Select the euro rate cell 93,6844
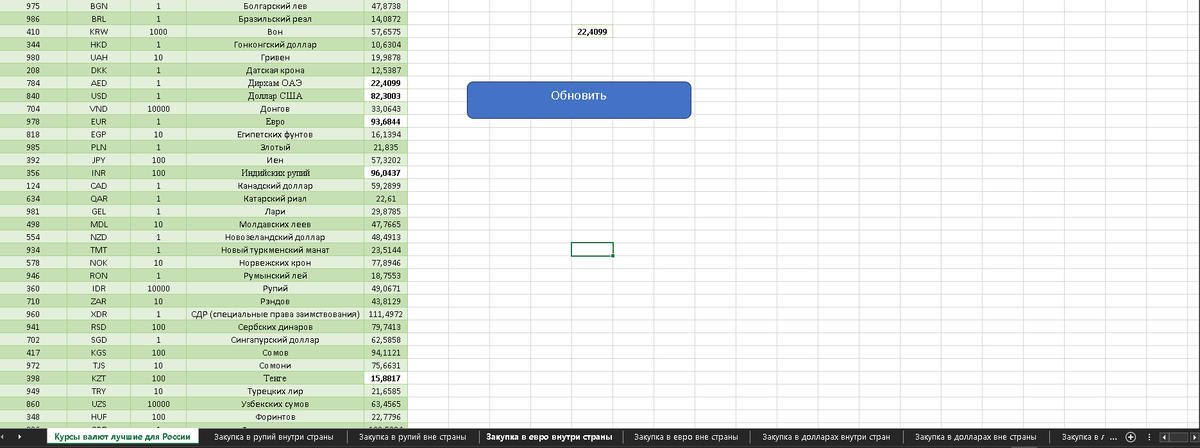This screenshot has height=448, width=1200. 385,121
